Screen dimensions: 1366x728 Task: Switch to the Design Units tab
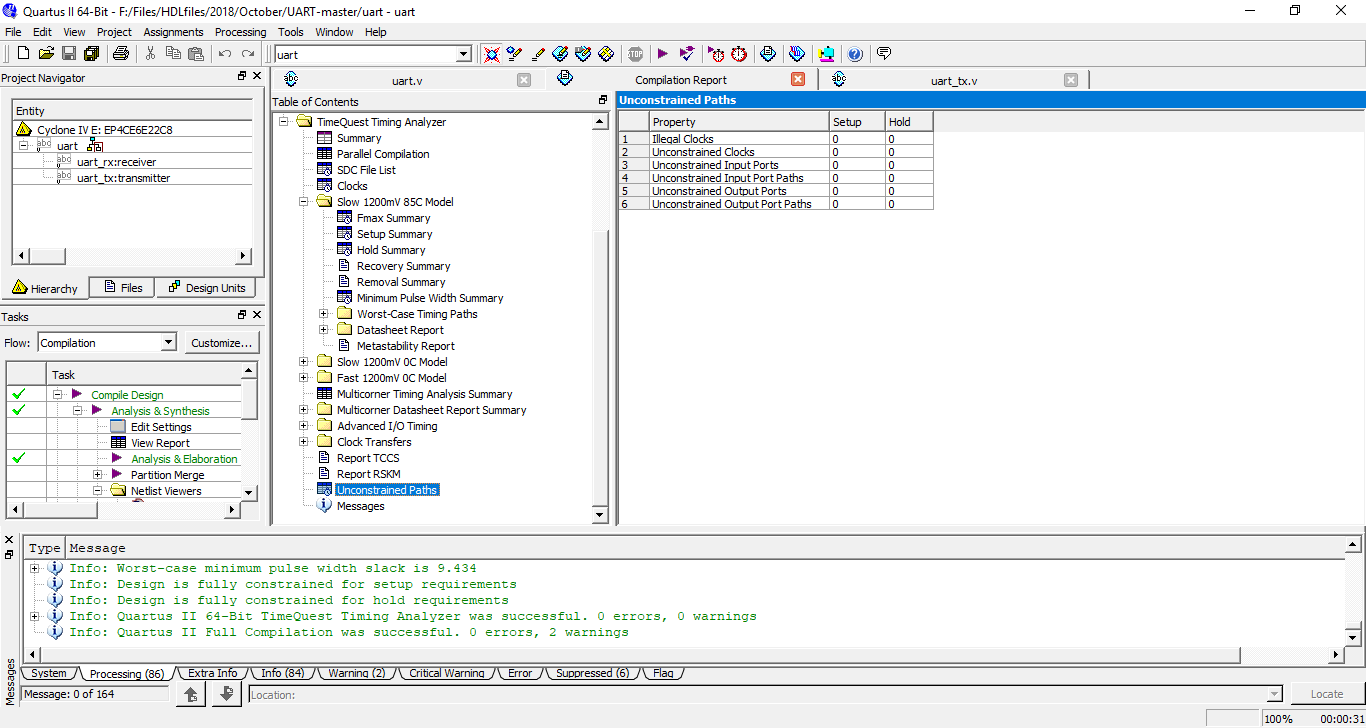[207, 288]
